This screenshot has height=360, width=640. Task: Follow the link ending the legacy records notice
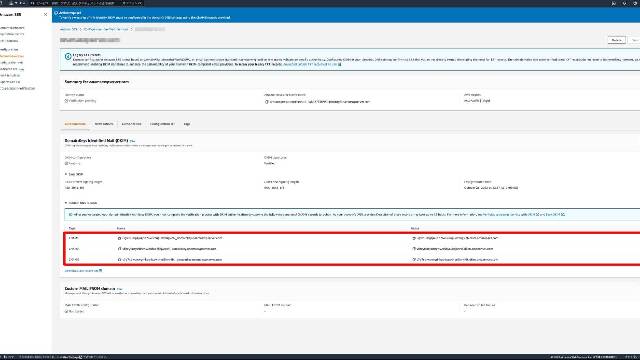(x=312, y=64)
